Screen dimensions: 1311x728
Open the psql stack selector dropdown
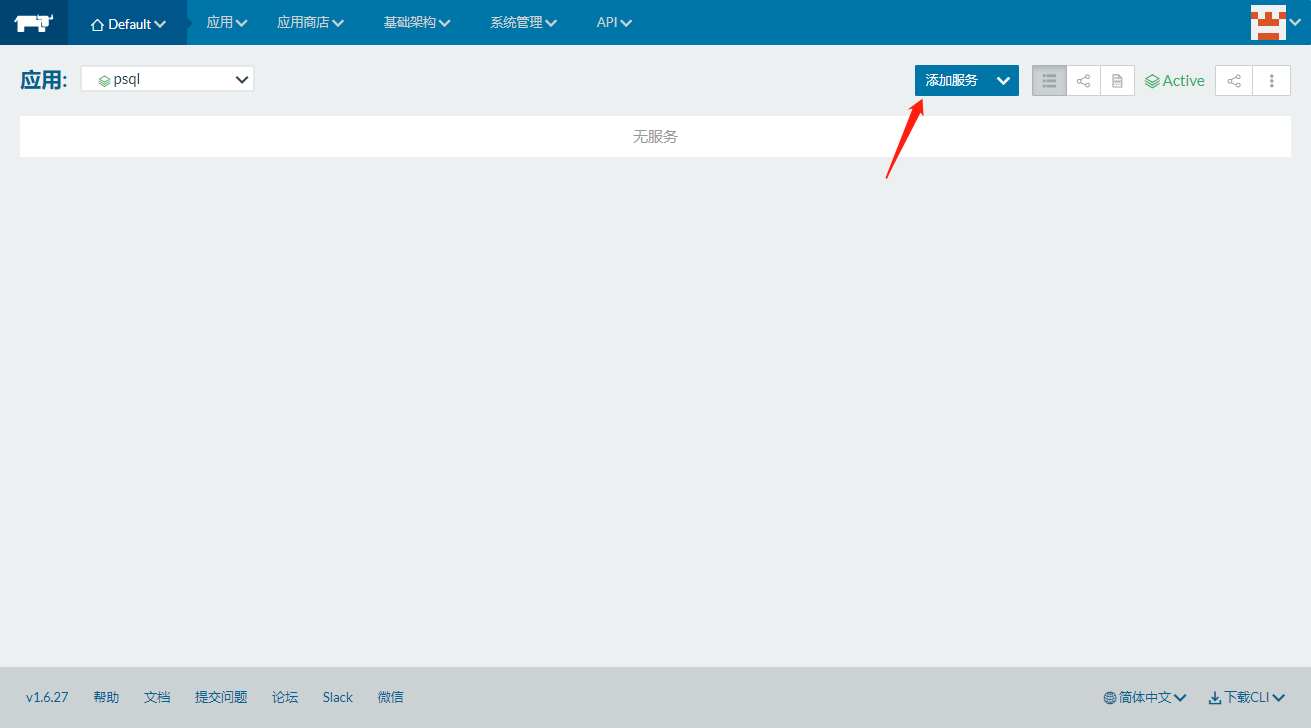pos(167,79)
